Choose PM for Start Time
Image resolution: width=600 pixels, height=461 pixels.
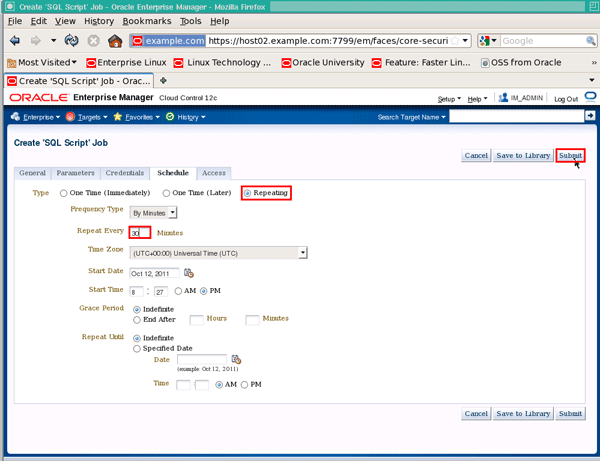click(204, 291)
